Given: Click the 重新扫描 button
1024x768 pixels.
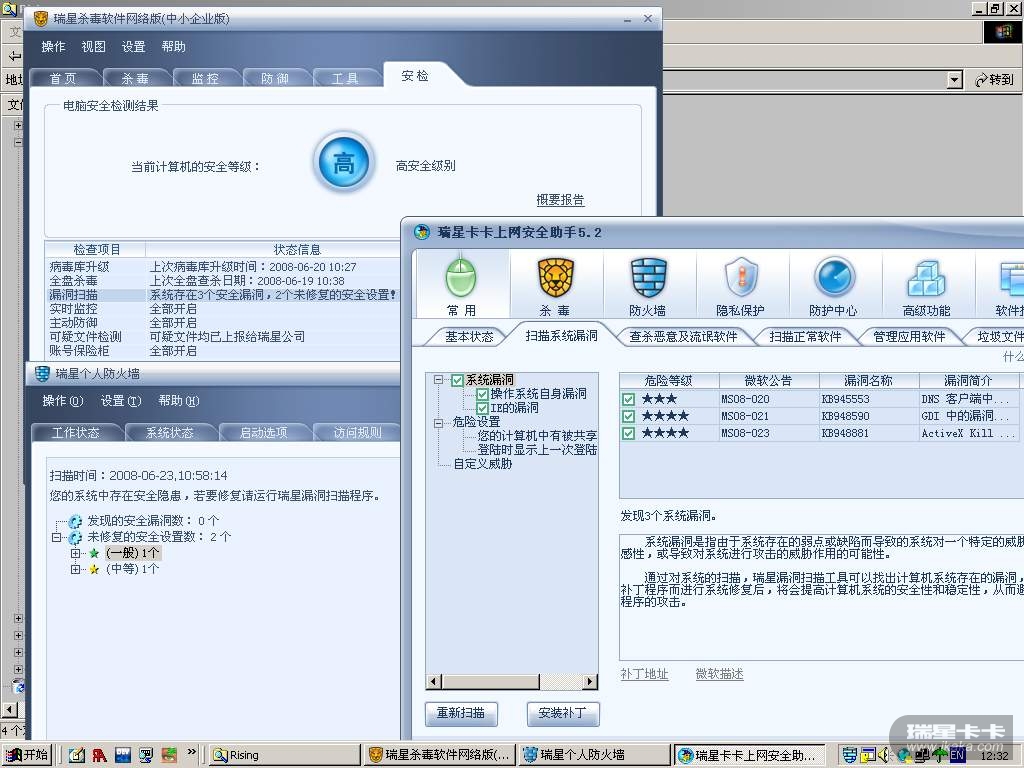Looking at the screenshot, I should (461, 713).
